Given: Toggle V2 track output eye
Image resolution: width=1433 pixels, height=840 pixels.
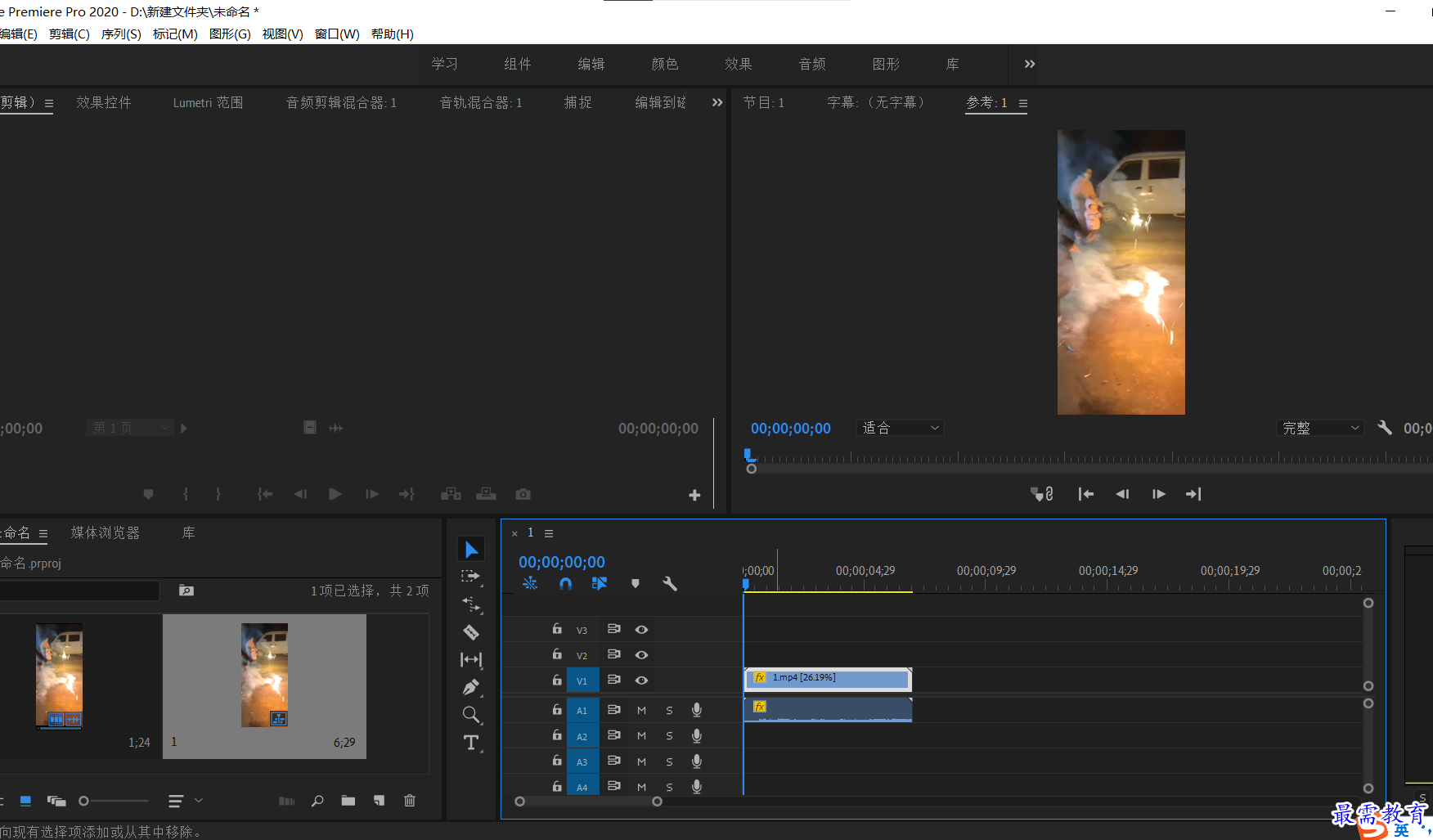Looking at the screenshot, I should pos(642,655).
